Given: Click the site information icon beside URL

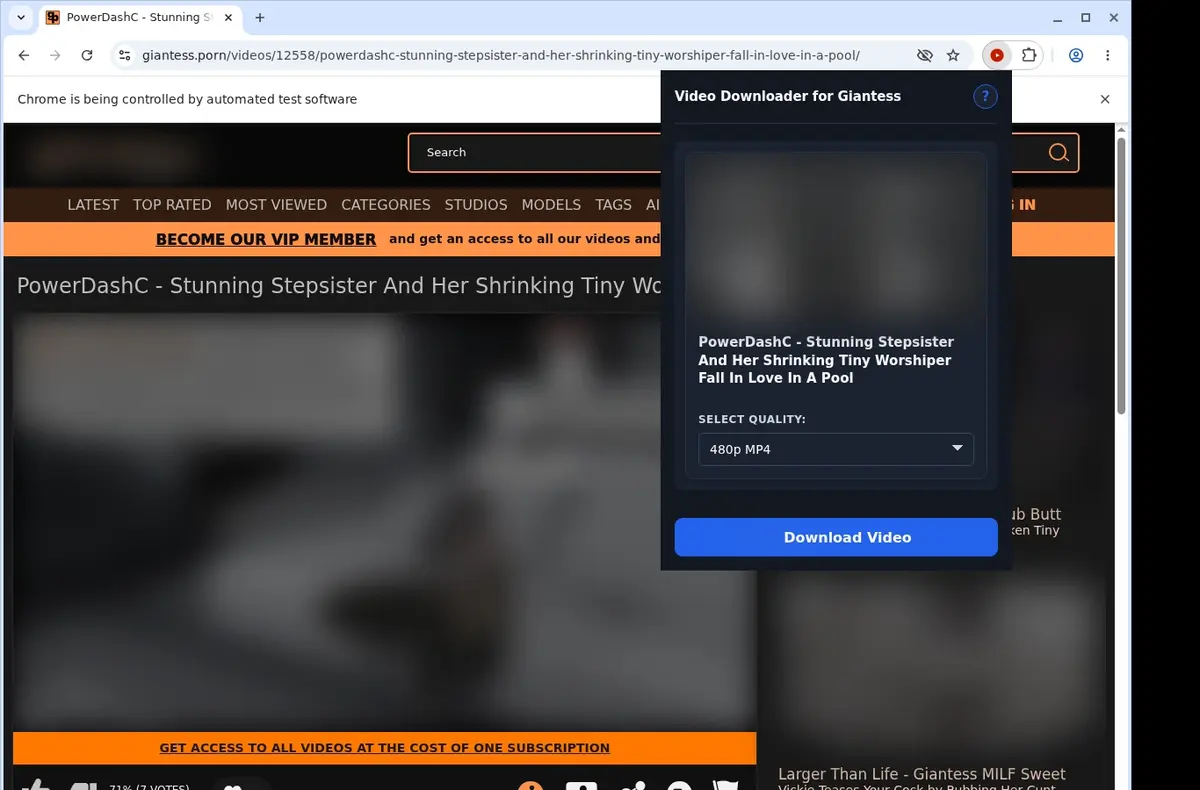Looking at the screenshot, I should [124, 56].
